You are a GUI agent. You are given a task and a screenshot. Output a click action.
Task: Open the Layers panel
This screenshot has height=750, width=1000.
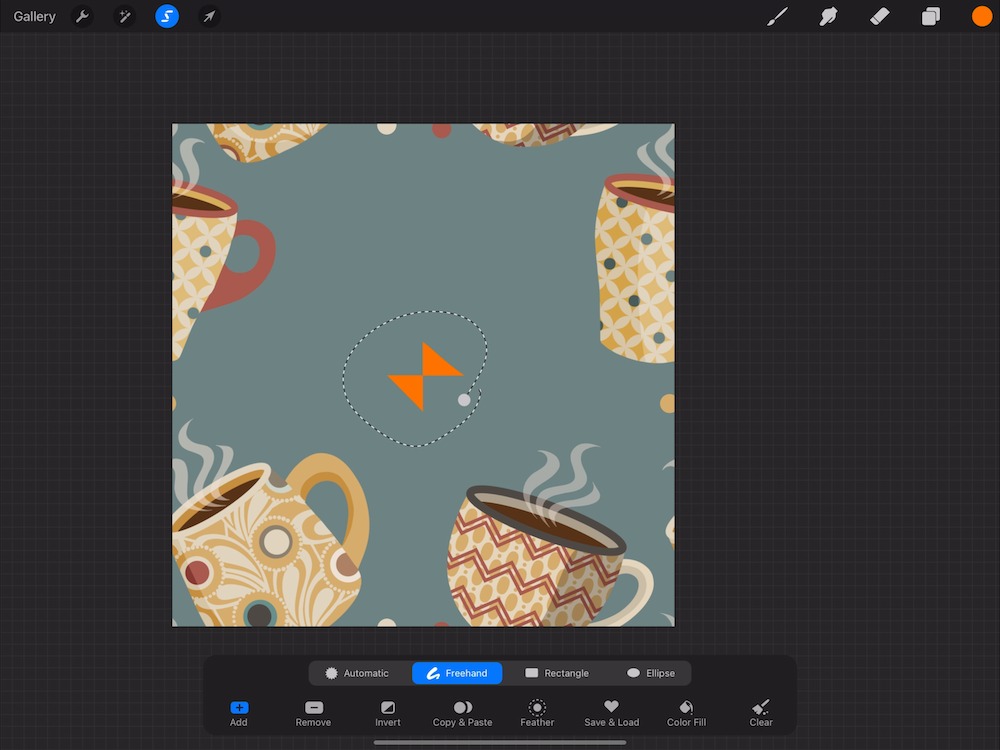(931, 17)
